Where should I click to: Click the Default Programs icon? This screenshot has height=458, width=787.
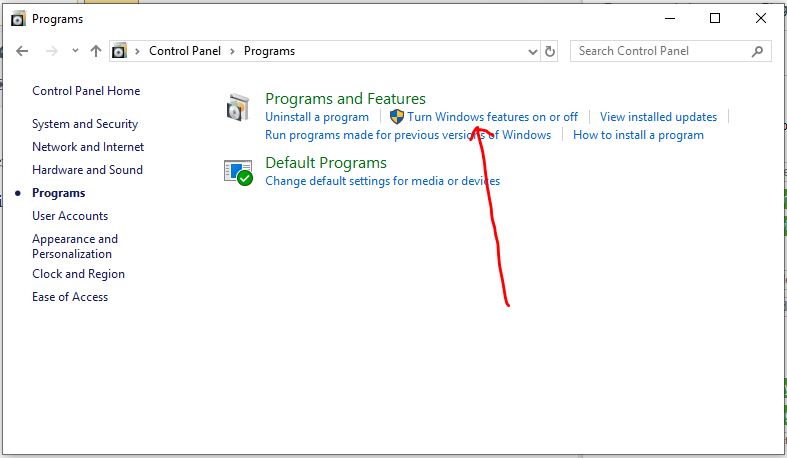[x=238, y=172]
